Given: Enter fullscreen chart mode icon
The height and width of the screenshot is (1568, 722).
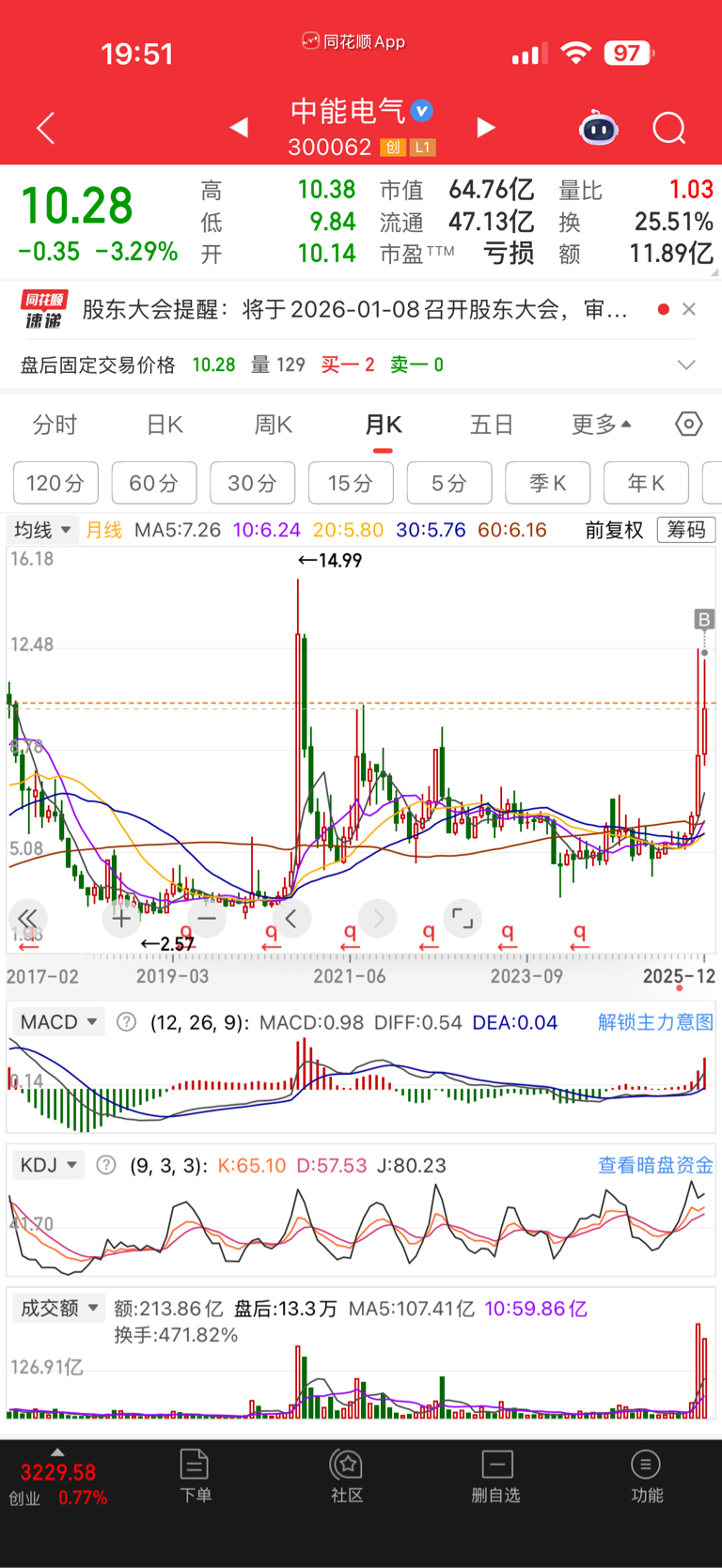Looking at the screenshot, I should (x=463, y=918).
